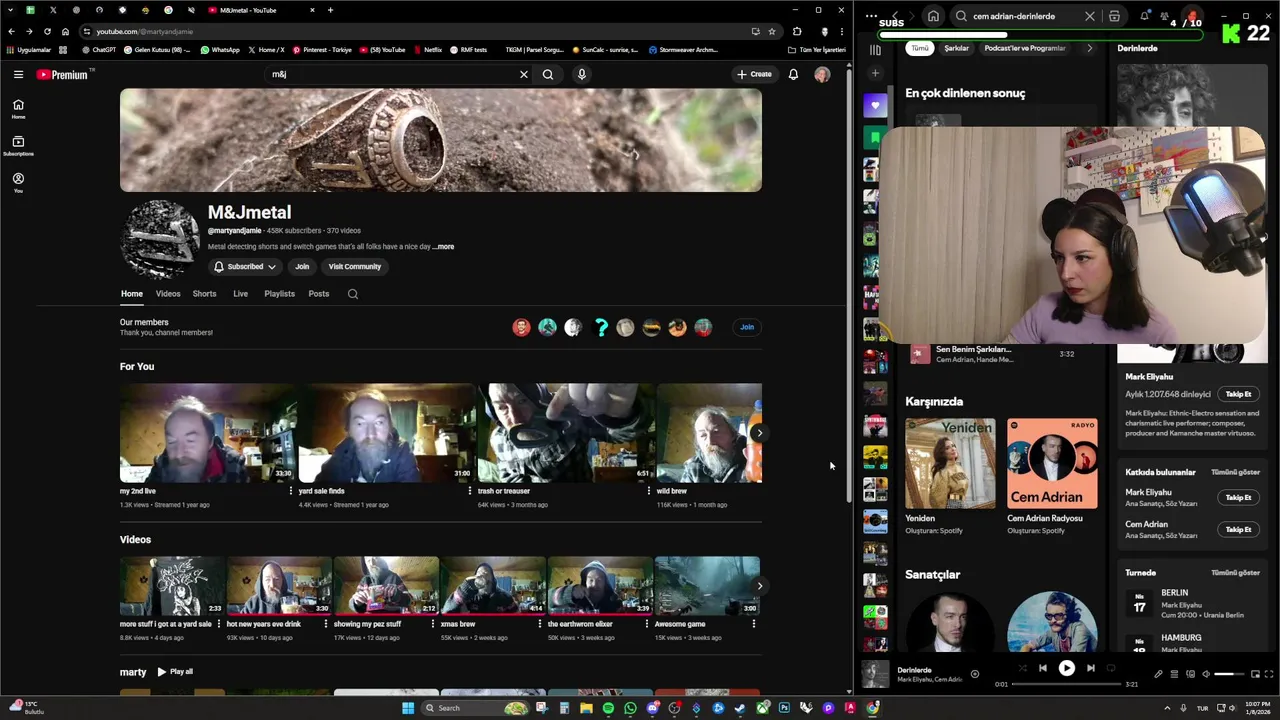Open options for 'my 2nd live' video
Screen dimensions: 1280x720
point(290,491)
